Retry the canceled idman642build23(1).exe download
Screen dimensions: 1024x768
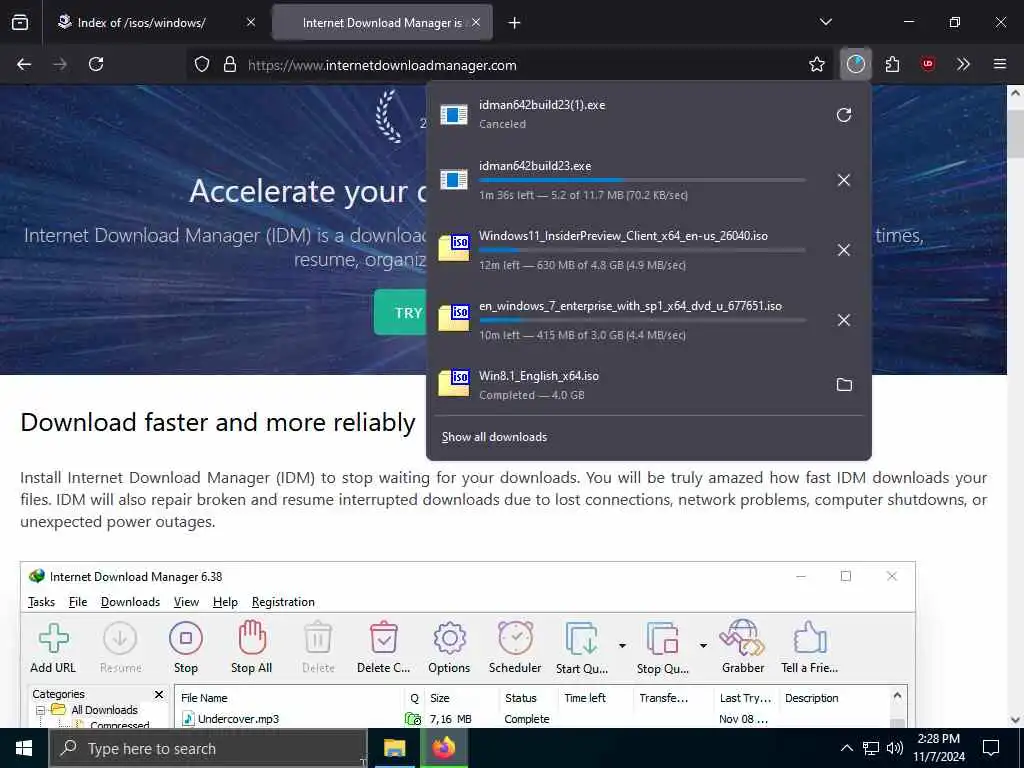click(844, 115)
